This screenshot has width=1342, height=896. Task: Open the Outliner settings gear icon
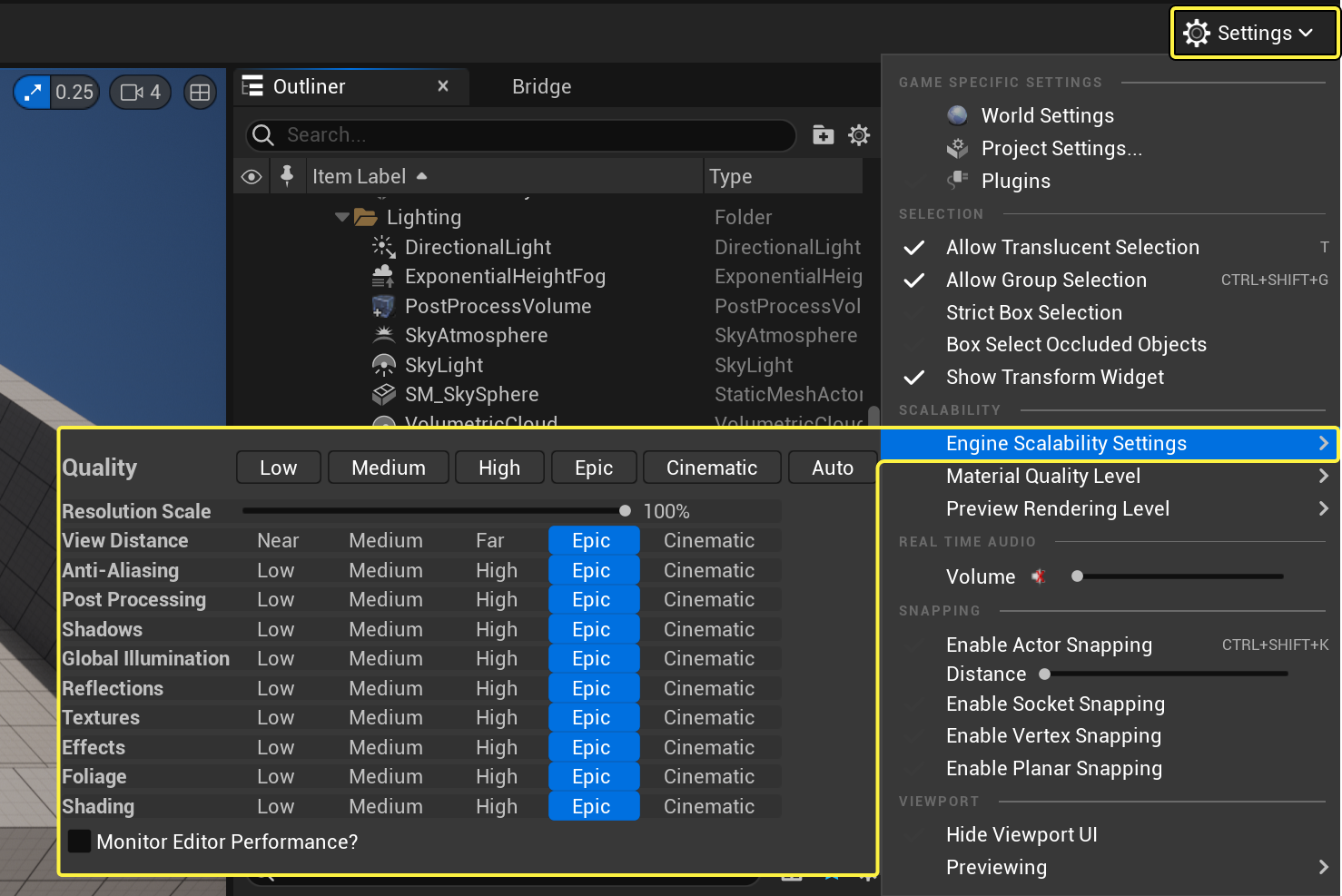point(859,135)
